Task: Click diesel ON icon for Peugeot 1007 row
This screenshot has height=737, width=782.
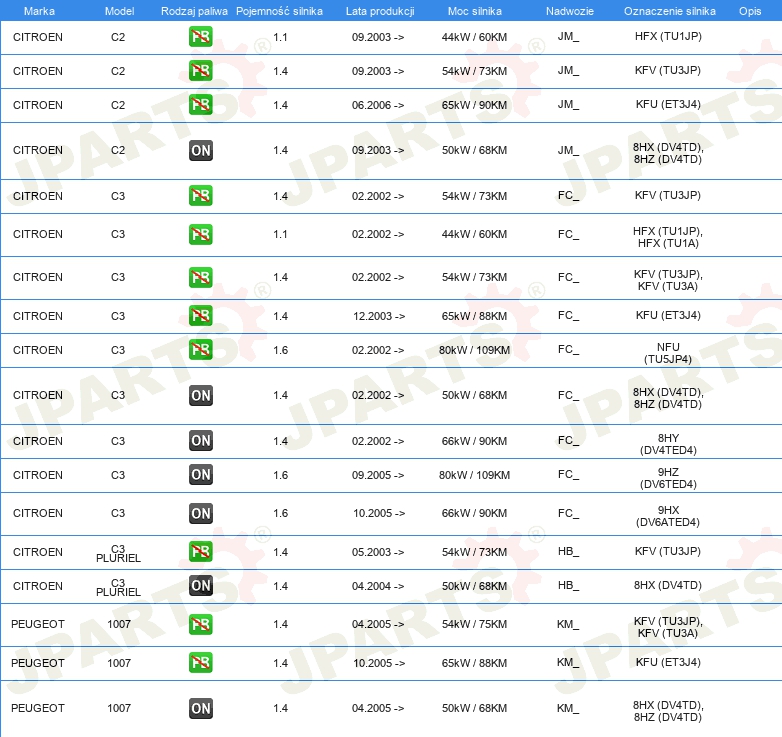Action: pos(200,708)
